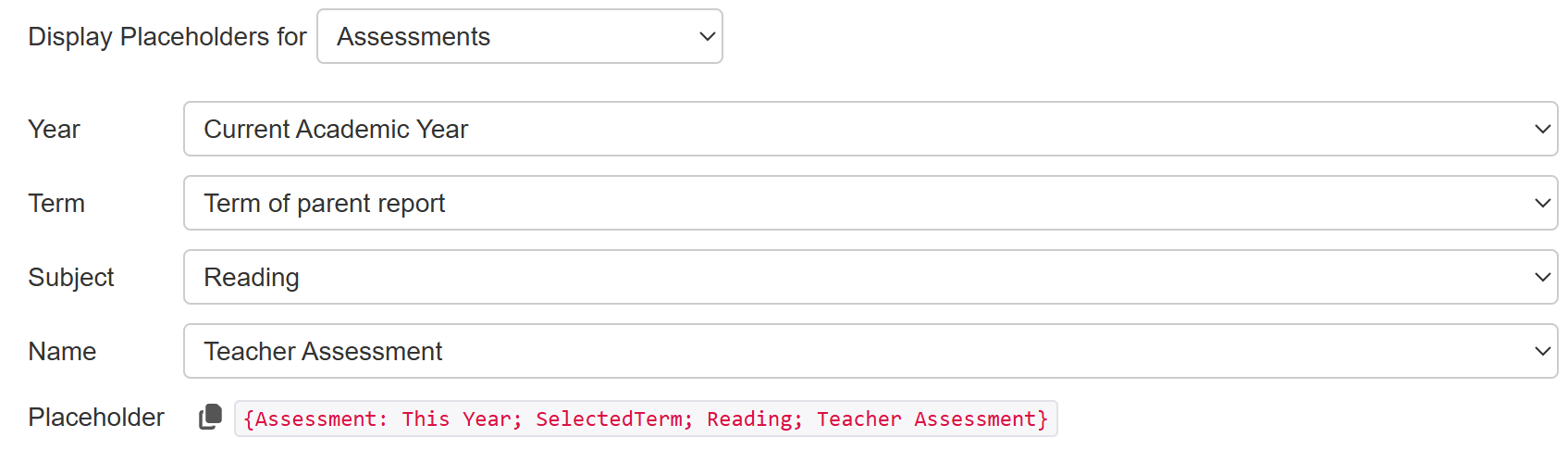Click the Display Placeholders for label
The height and width of the screenshot is (450, 1568).
pyautogui.click(x=167, y=37)
